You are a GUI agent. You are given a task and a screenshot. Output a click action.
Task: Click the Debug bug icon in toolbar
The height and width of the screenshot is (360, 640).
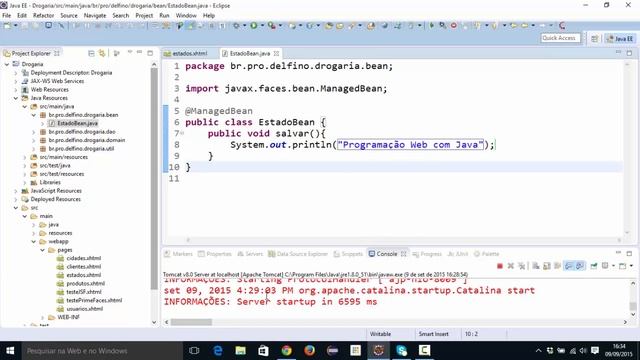click(x=236, y=25)
